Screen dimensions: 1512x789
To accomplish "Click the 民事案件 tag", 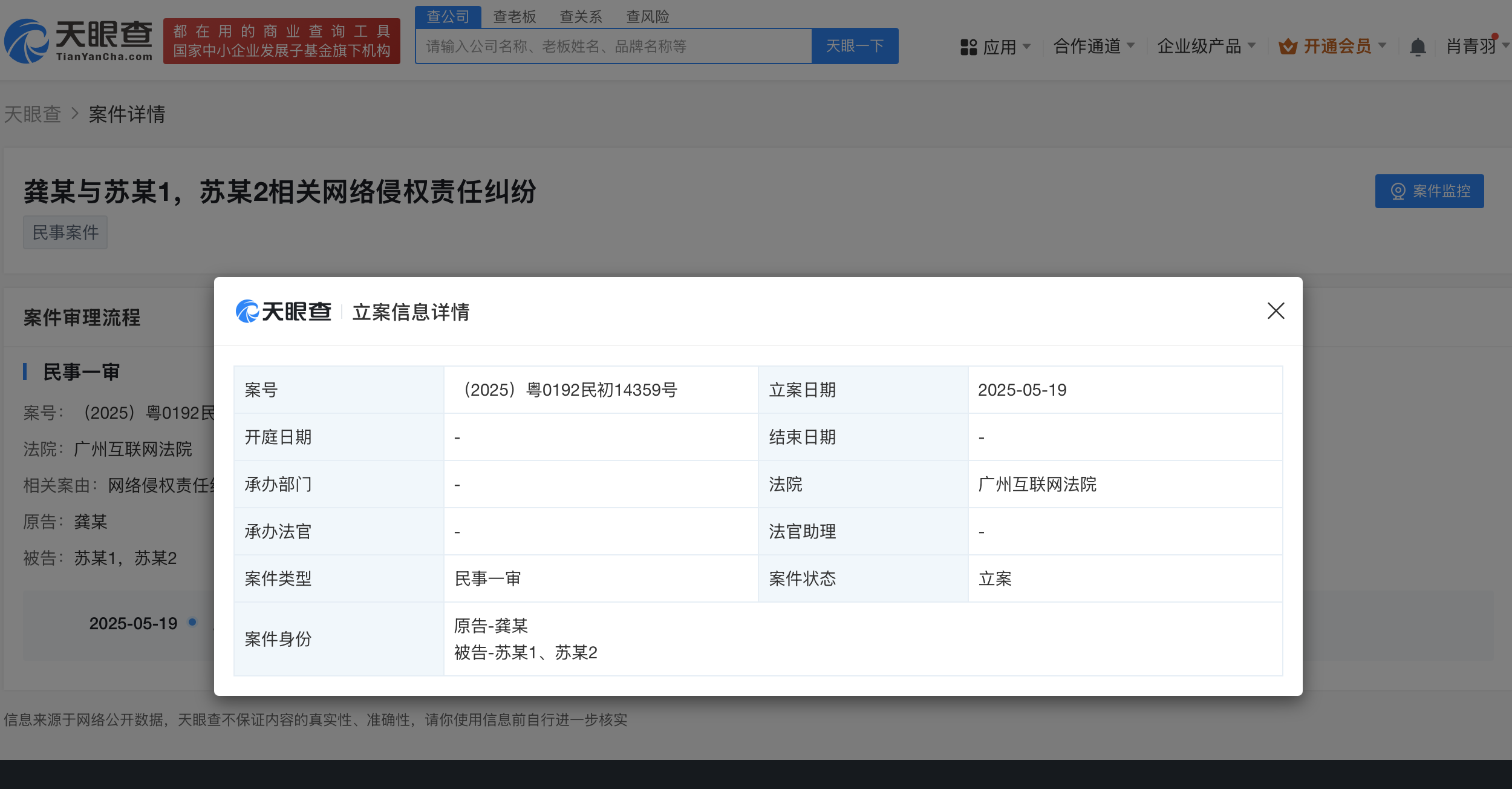I will 65,232.
